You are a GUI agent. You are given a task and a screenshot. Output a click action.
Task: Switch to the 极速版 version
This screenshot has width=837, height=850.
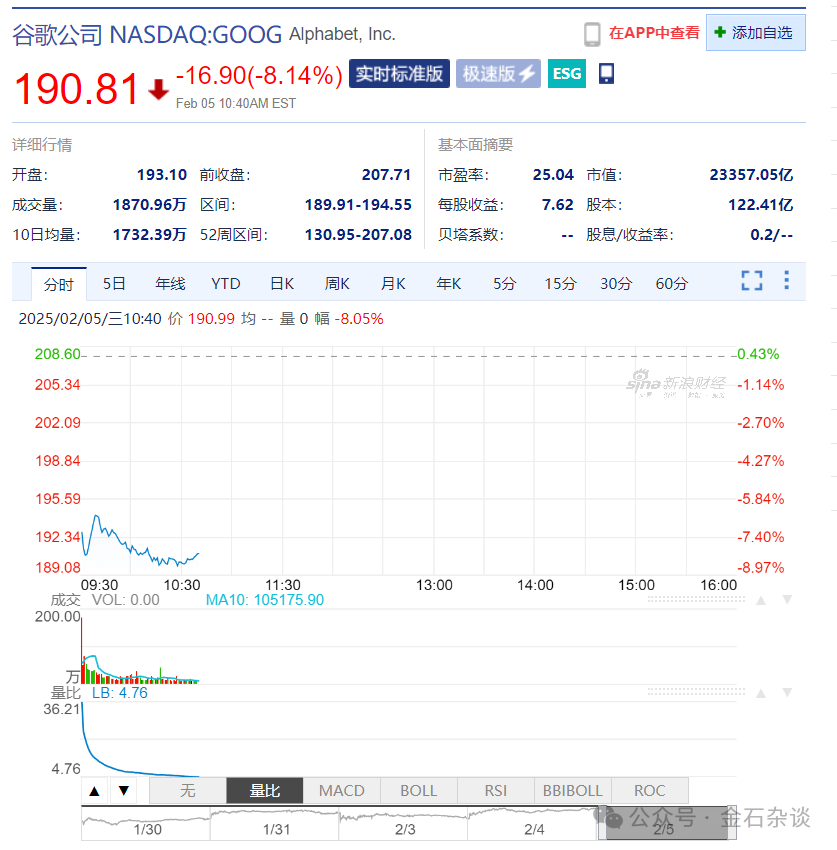click(498, 73)
